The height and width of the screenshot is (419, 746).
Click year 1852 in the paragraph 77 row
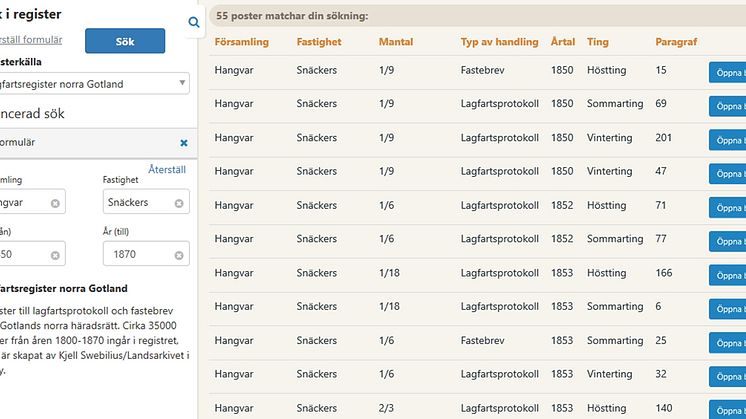(x=562, y=239)
